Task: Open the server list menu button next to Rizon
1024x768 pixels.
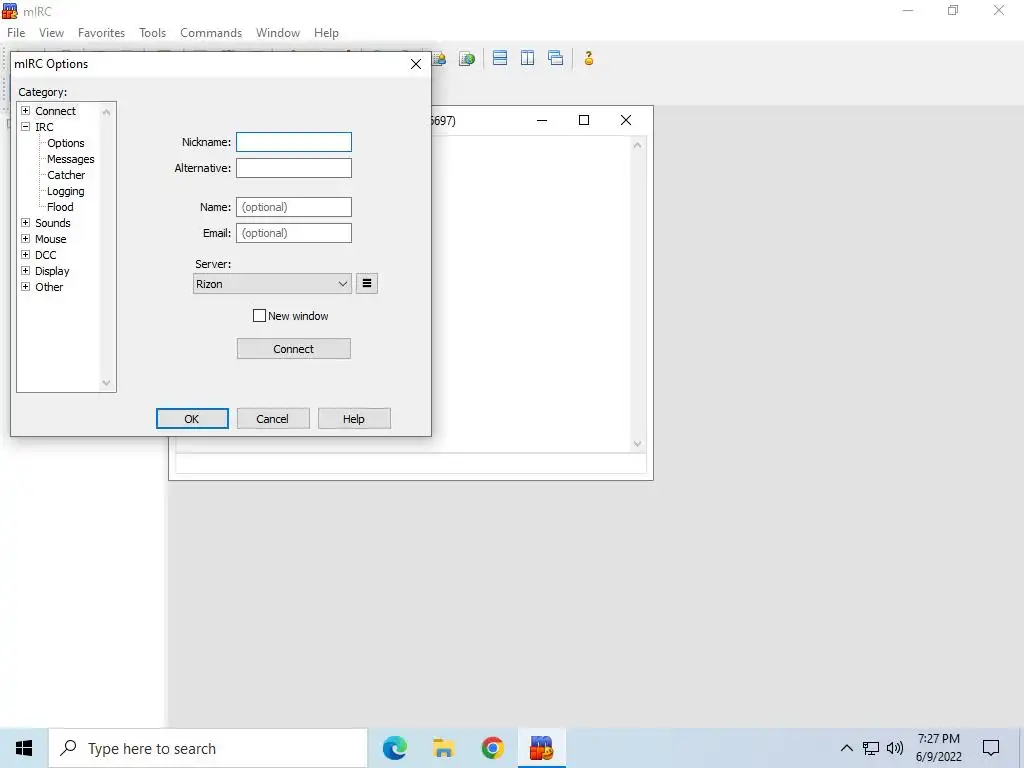Action: point(367,283)
